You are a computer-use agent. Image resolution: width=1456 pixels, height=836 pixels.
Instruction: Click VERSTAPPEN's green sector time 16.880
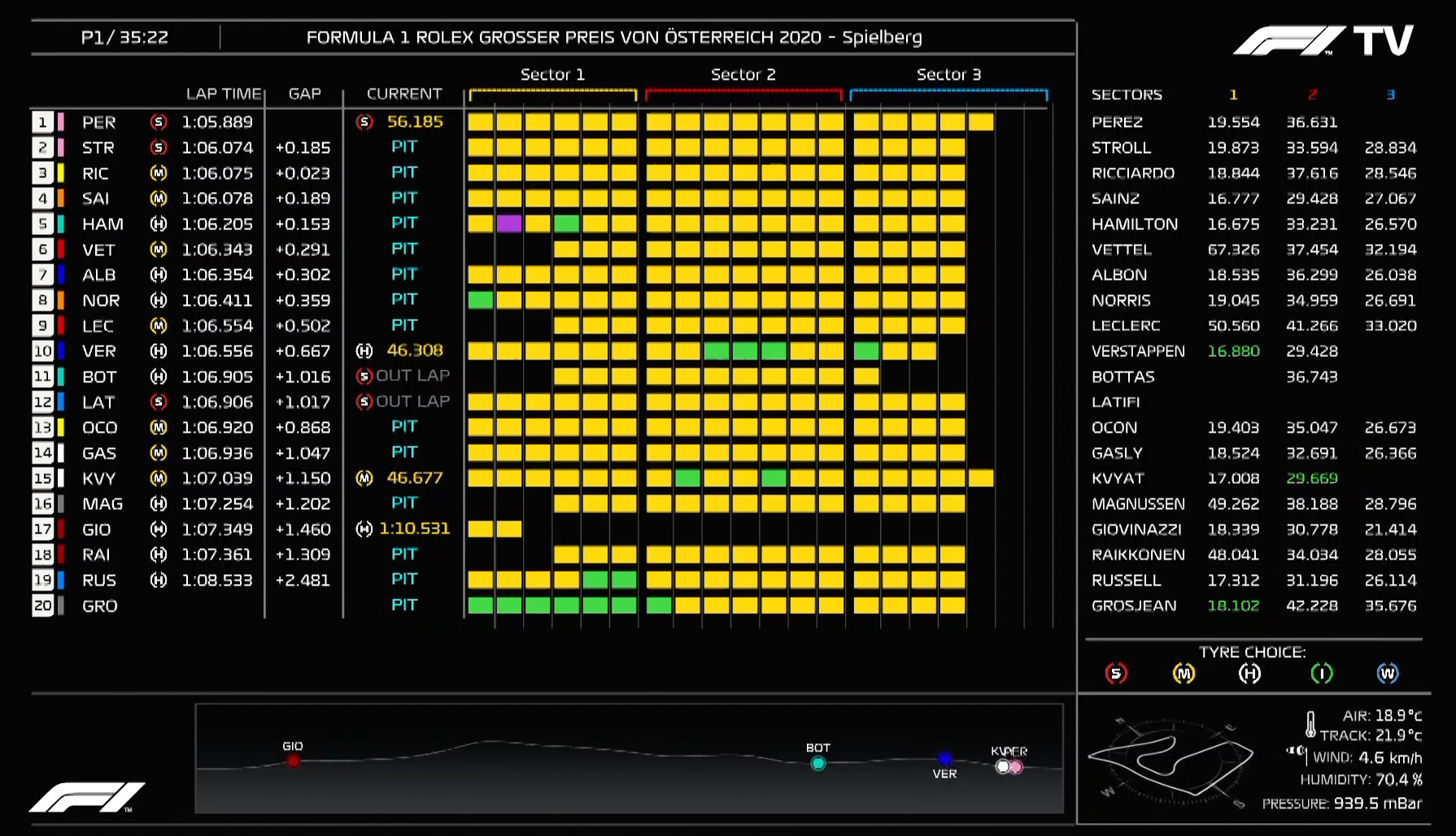[x=1233, y=351]
